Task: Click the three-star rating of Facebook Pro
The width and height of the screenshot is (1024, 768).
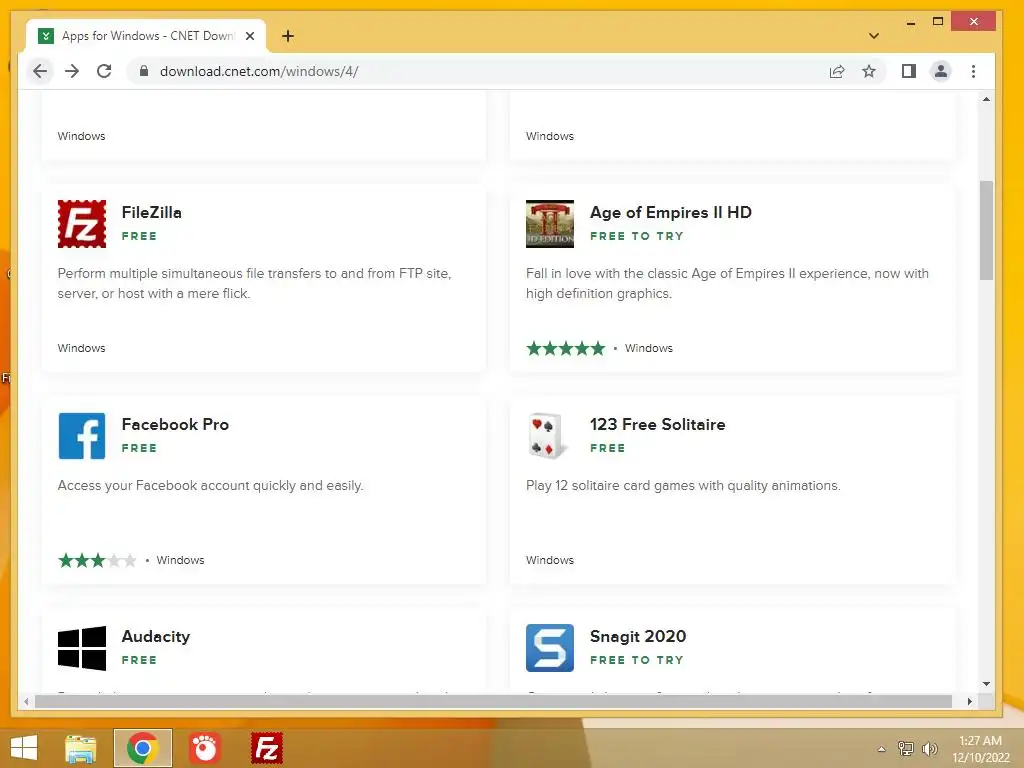Action: [x=97, y=560]
